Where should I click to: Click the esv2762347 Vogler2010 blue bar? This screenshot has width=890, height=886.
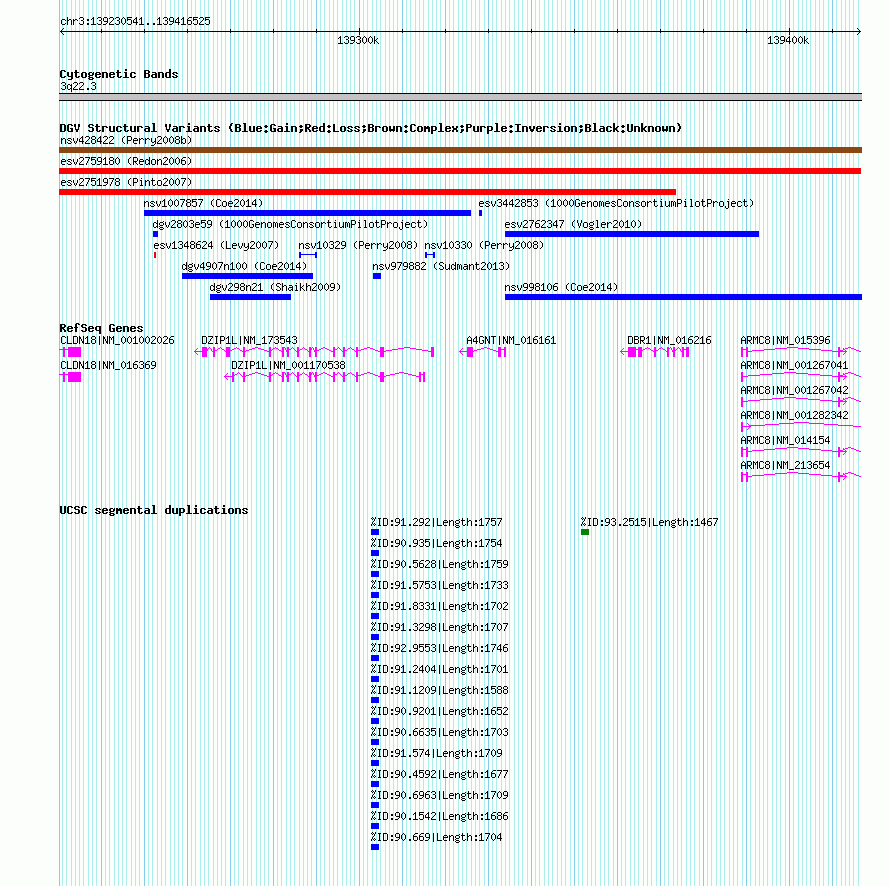(x=632, y=234)
